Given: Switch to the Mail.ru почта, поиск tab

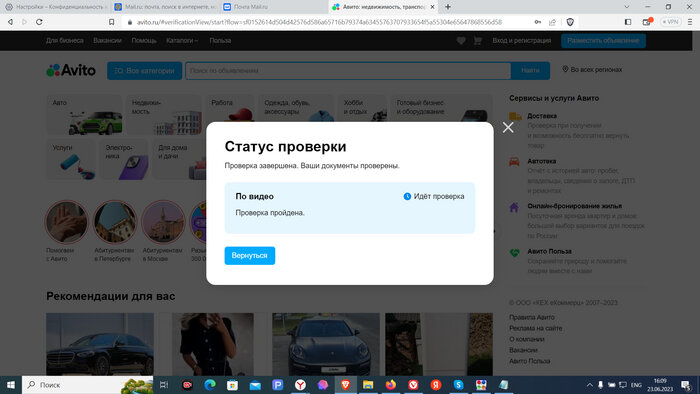Looking at the screenshot, I should (x=164, y=7).
